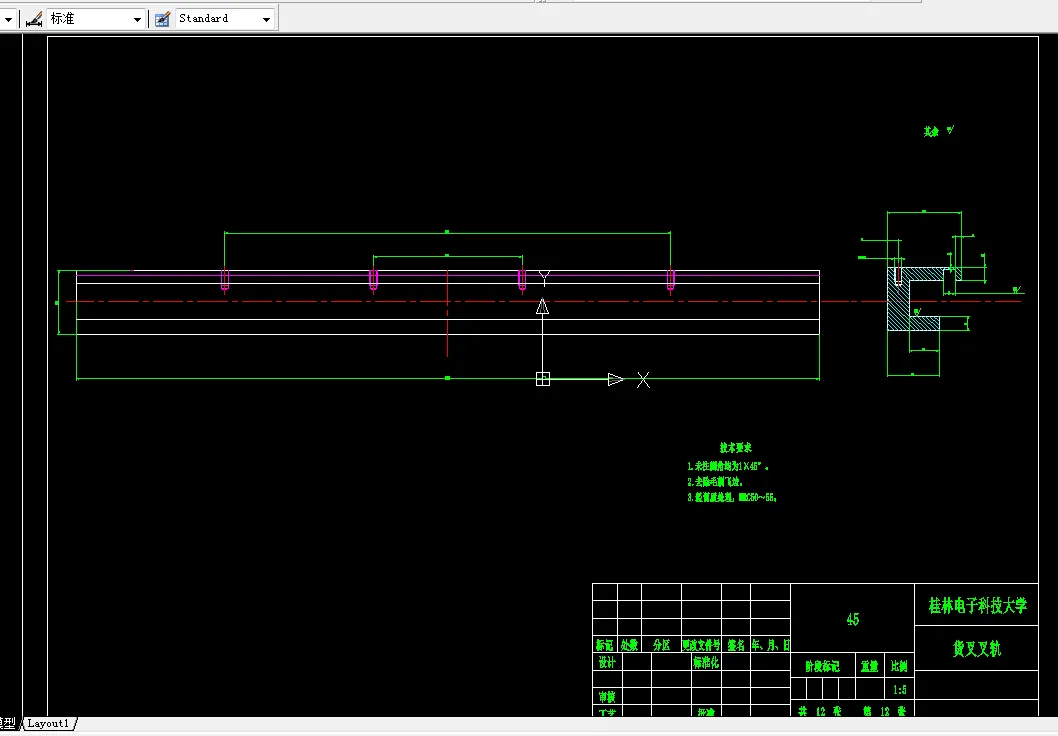Select the scale value 1:5
The width and height of the screenshot is (1058, 736).
(x=899, y=689)
